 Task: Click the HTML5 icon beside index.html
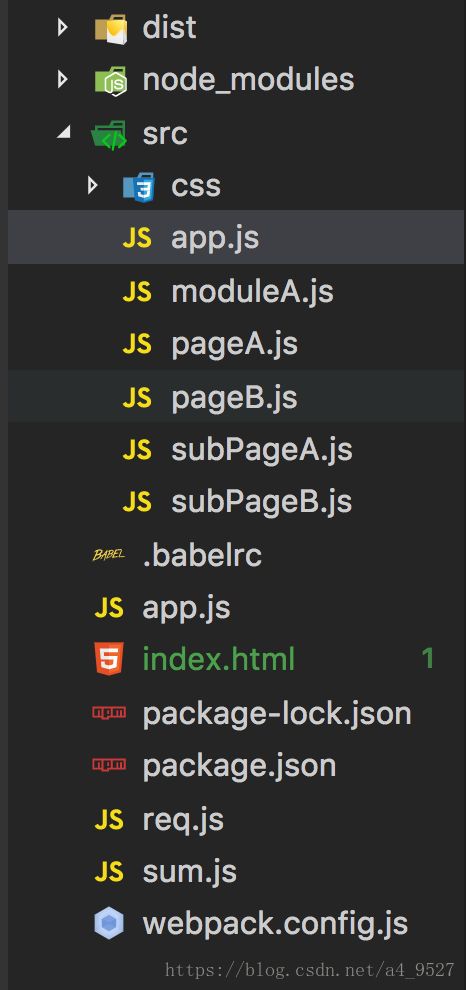tap(109, 660)
